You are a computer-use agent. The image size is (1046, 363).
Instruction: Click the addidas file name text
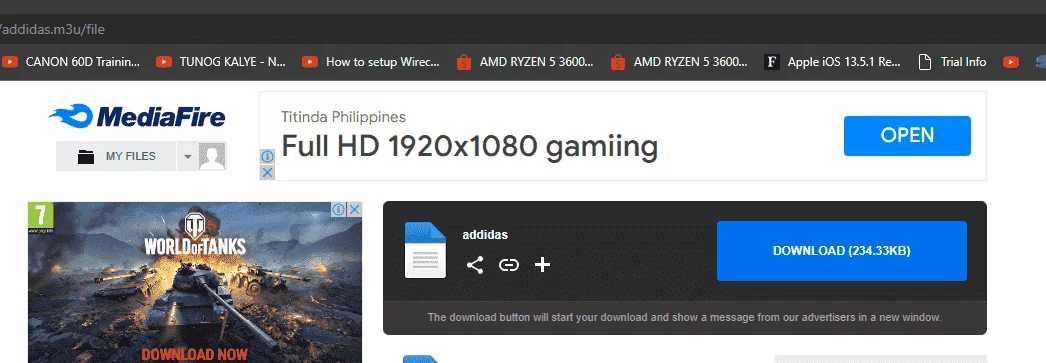485,235
